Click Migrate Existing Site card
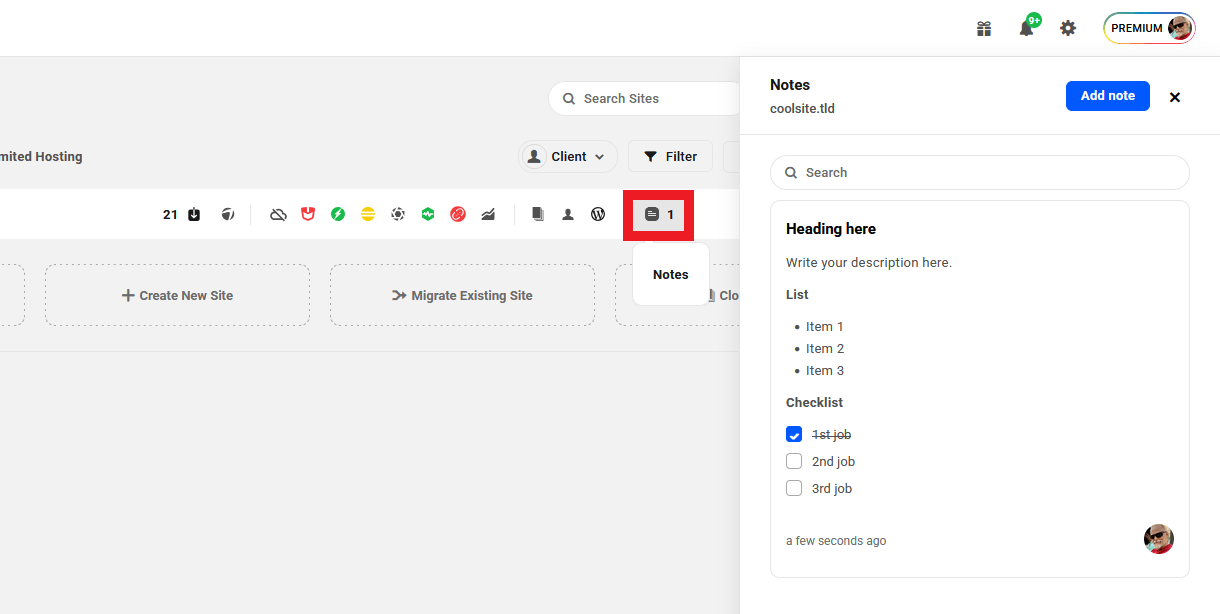 tap(462, 295)
